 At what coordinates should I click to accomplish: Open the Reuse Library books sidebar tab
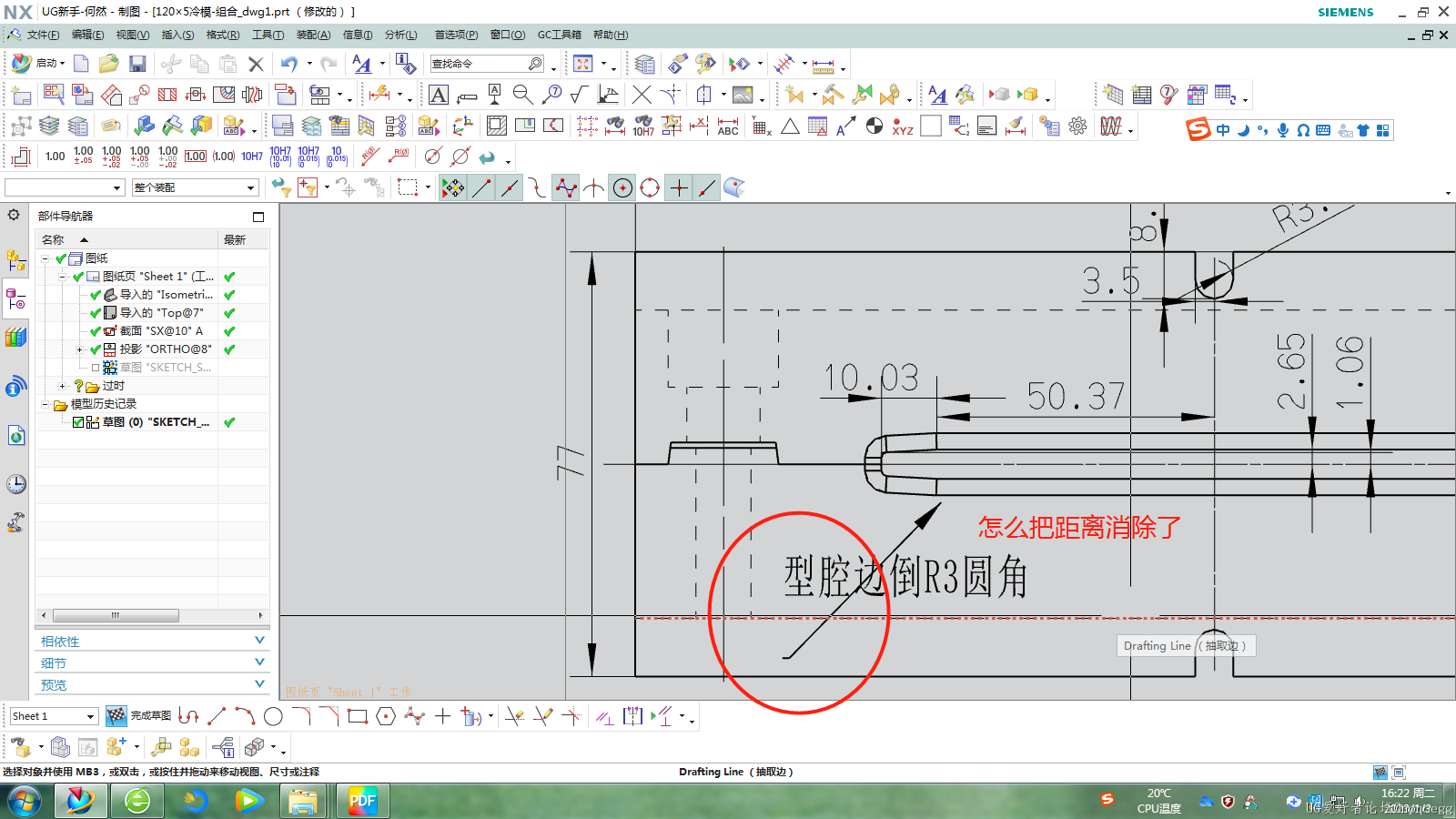click(x=15, y=338)
